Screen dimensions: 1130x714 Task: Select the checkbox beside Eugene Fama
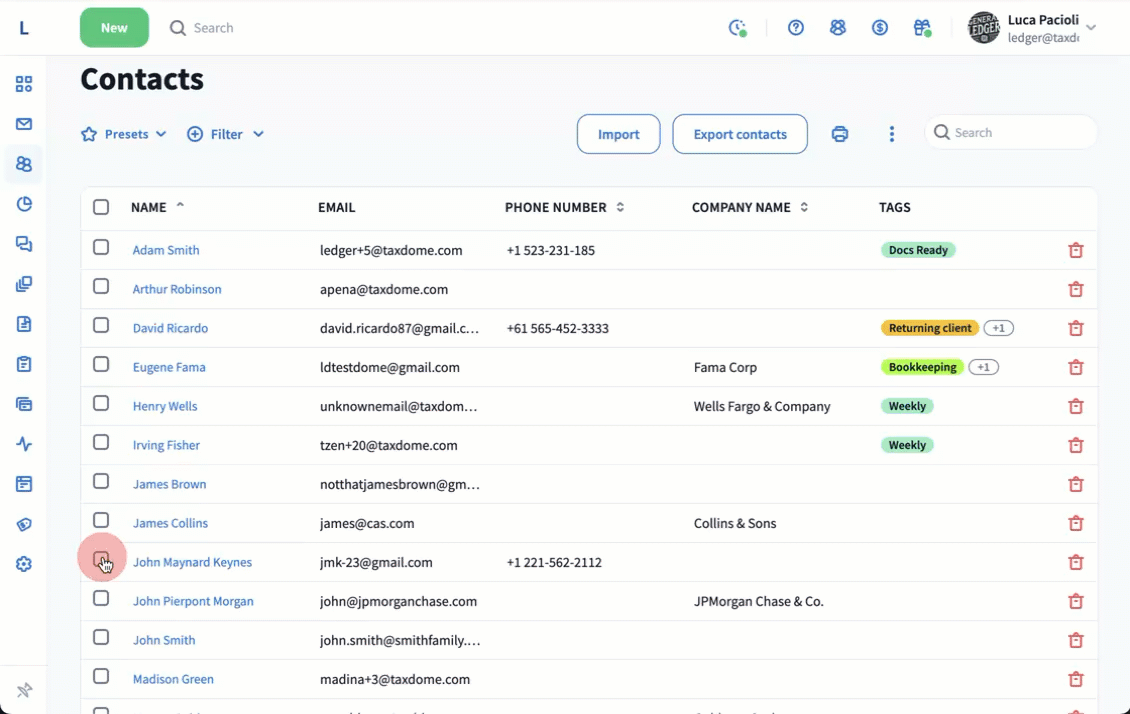(x=101, y=365)
